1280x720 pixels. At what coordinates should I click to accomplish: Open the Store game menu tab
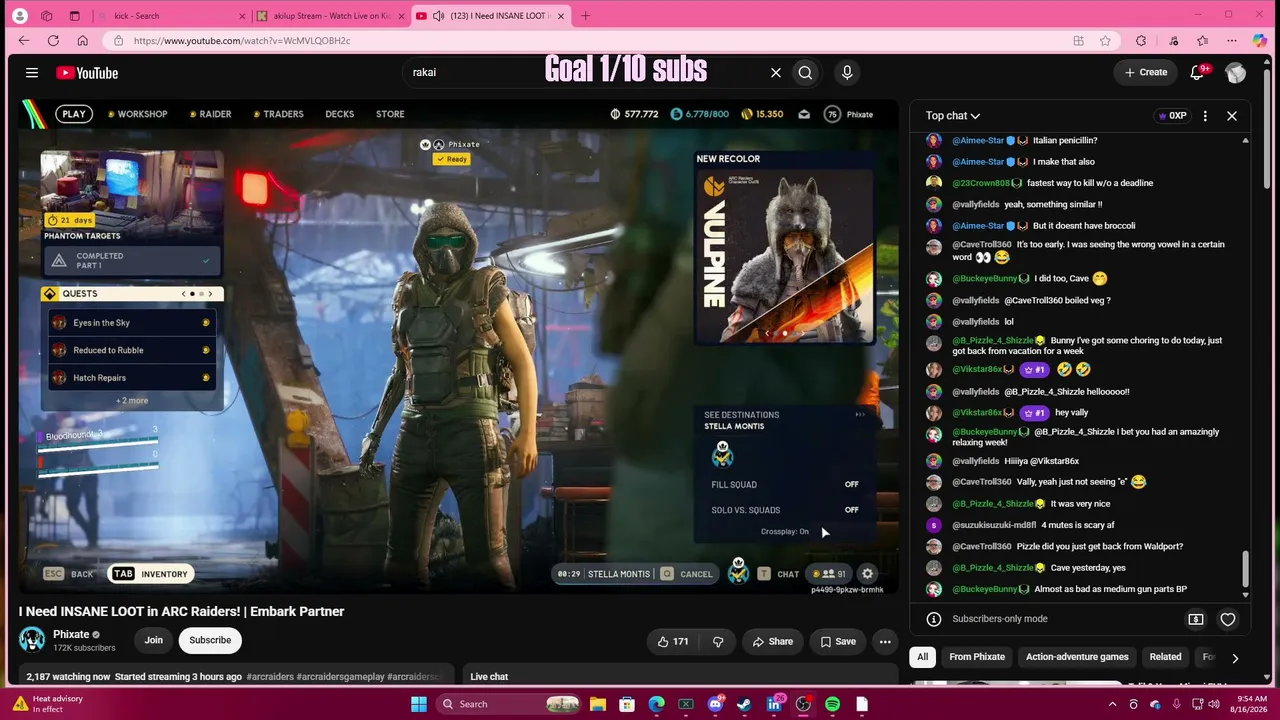390,114
